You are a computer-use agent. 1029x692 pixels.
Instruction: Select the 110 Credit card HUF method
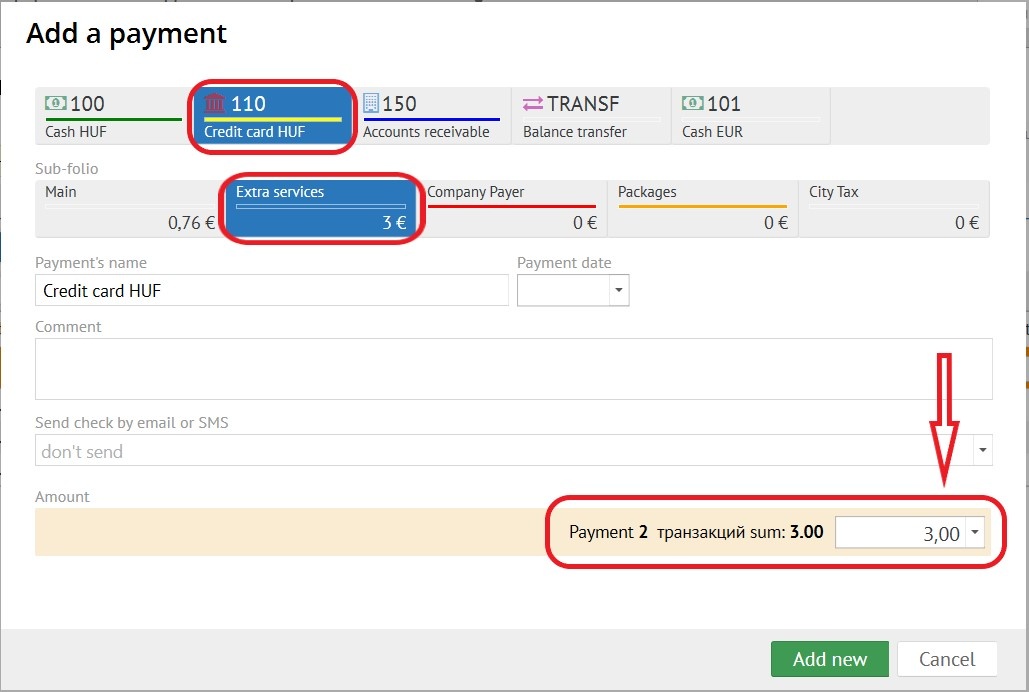[x=272, y=116]
